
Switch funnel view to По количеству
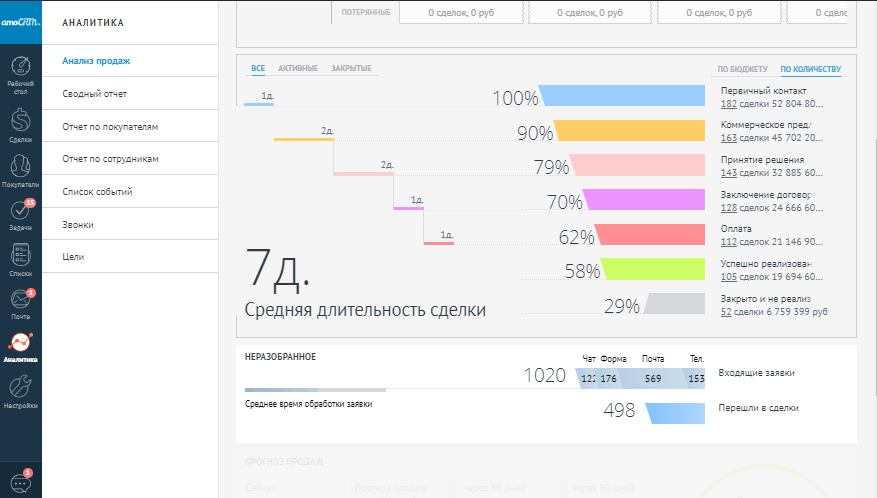tap(810, 69)
